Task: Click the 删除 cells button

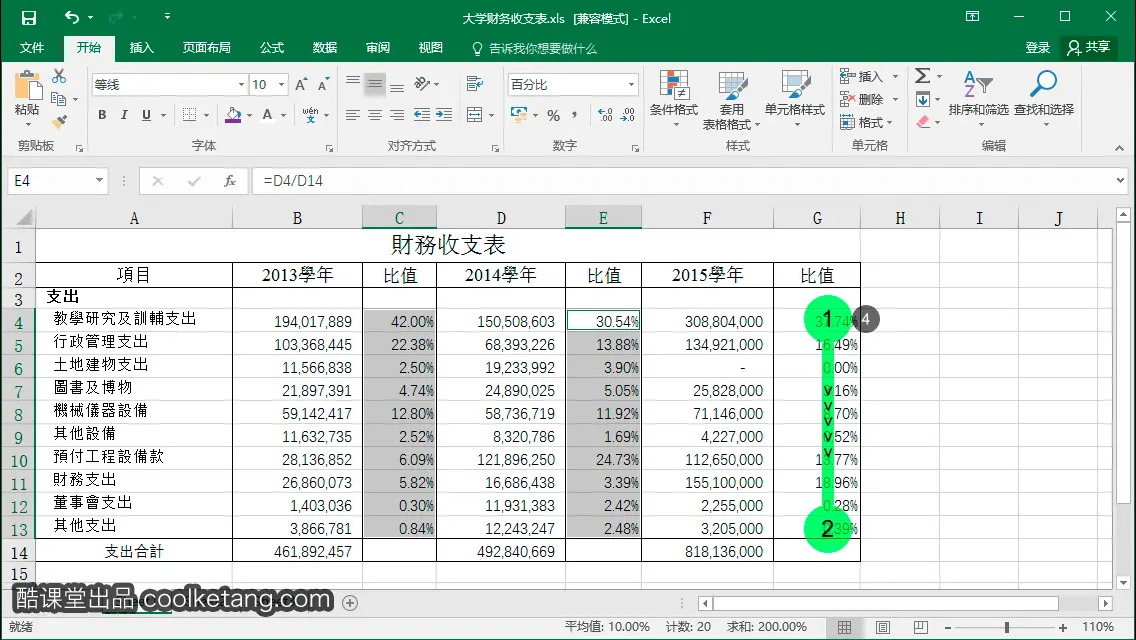Action: 869,99
